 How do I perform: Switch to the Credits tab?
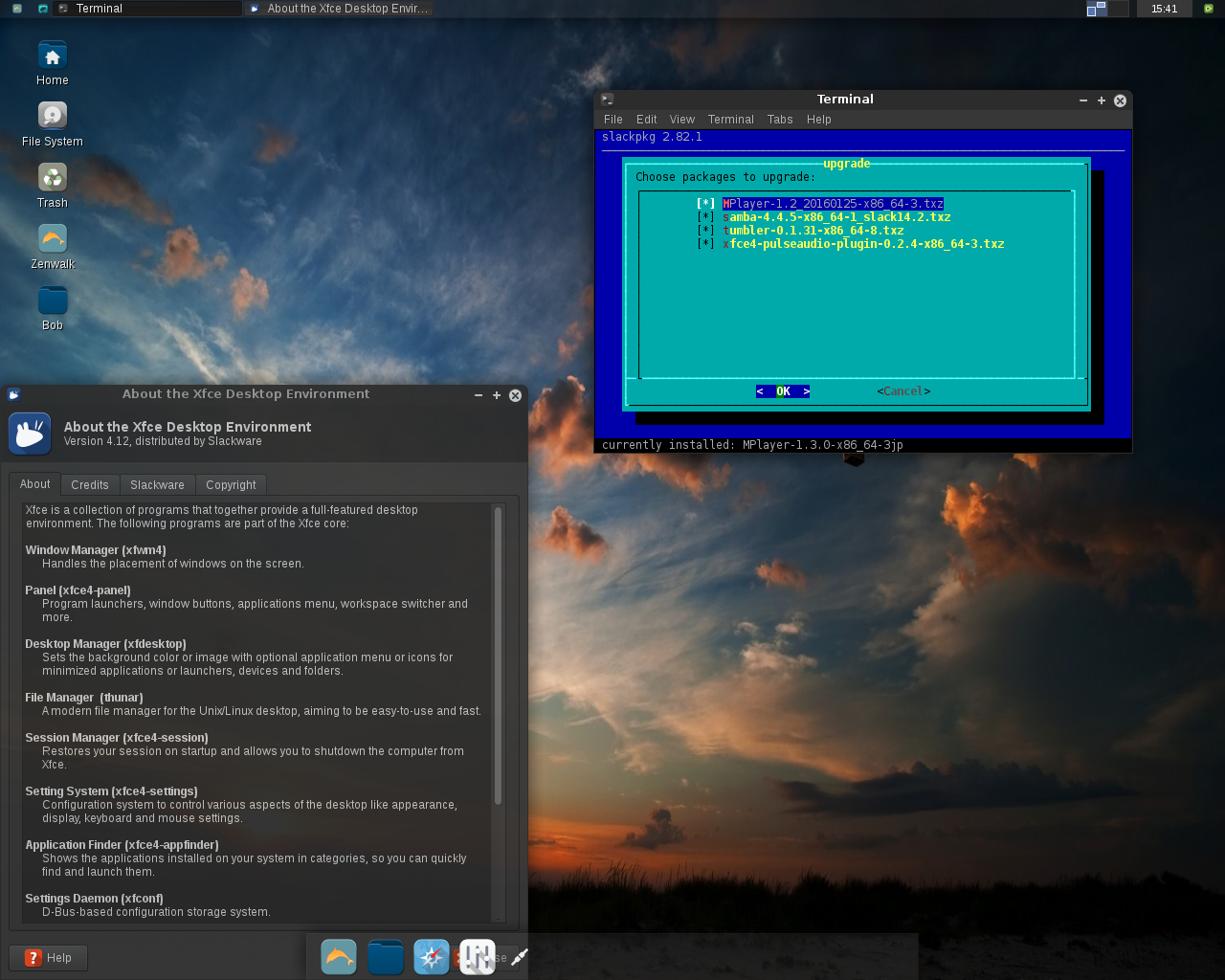(x=90, y=485)
